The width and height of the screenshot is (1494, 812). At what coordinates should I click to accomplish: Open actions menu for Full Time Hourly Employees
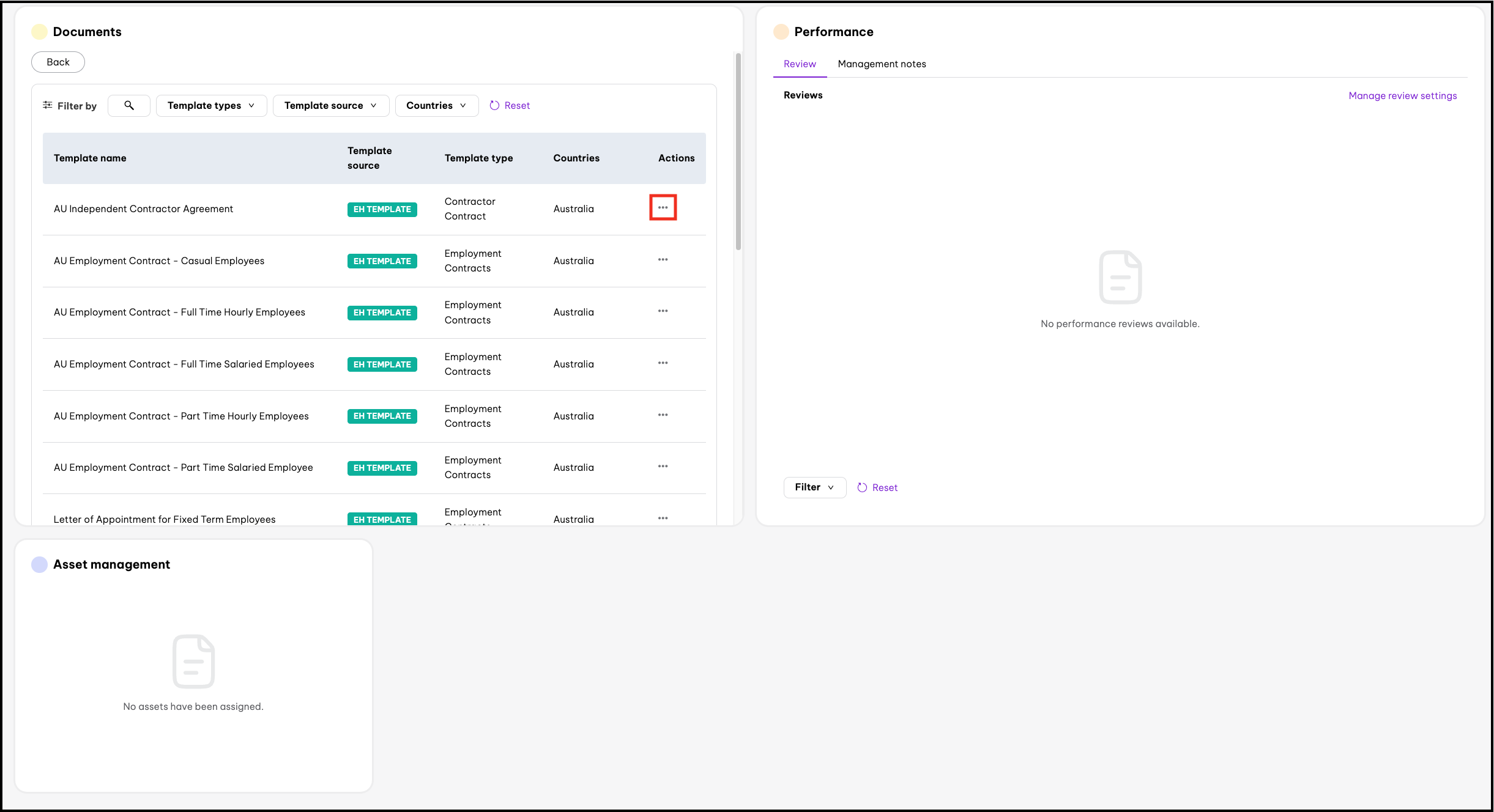(x=663, y=311)
